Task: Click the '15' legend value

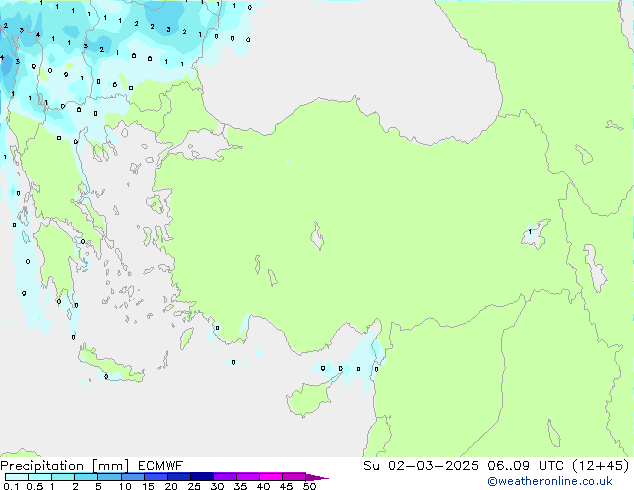Action: click(x=148, y=486)
